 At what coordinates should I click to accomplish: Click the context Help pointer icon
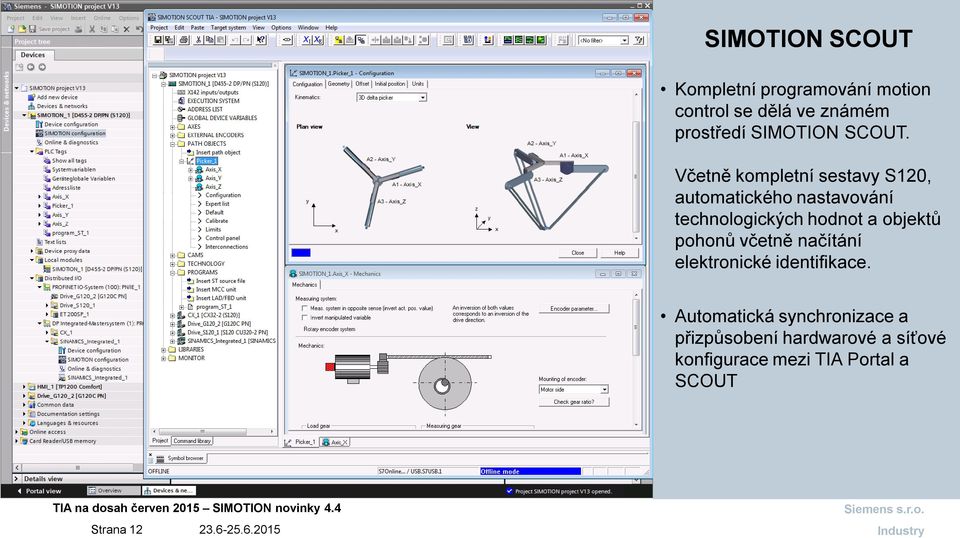tap(261, 40)
